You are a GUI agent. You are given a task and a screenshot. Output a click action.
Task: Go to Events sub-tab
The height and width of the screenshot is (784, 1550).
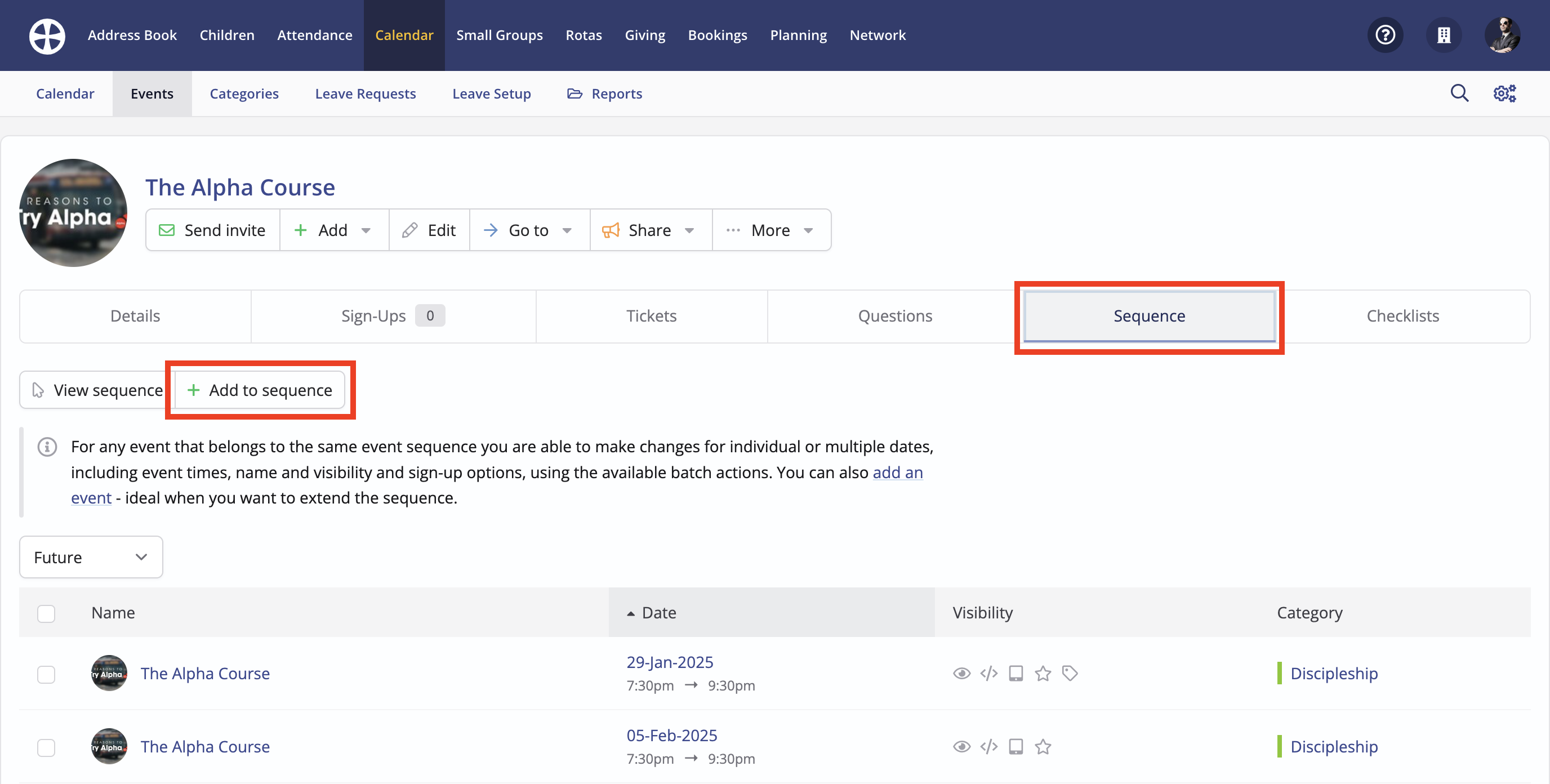coord(152,93)
